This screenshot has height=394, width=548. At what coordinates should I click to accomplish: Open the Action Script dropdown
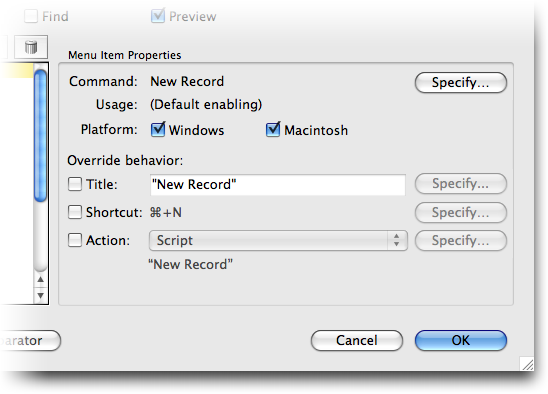278,241
